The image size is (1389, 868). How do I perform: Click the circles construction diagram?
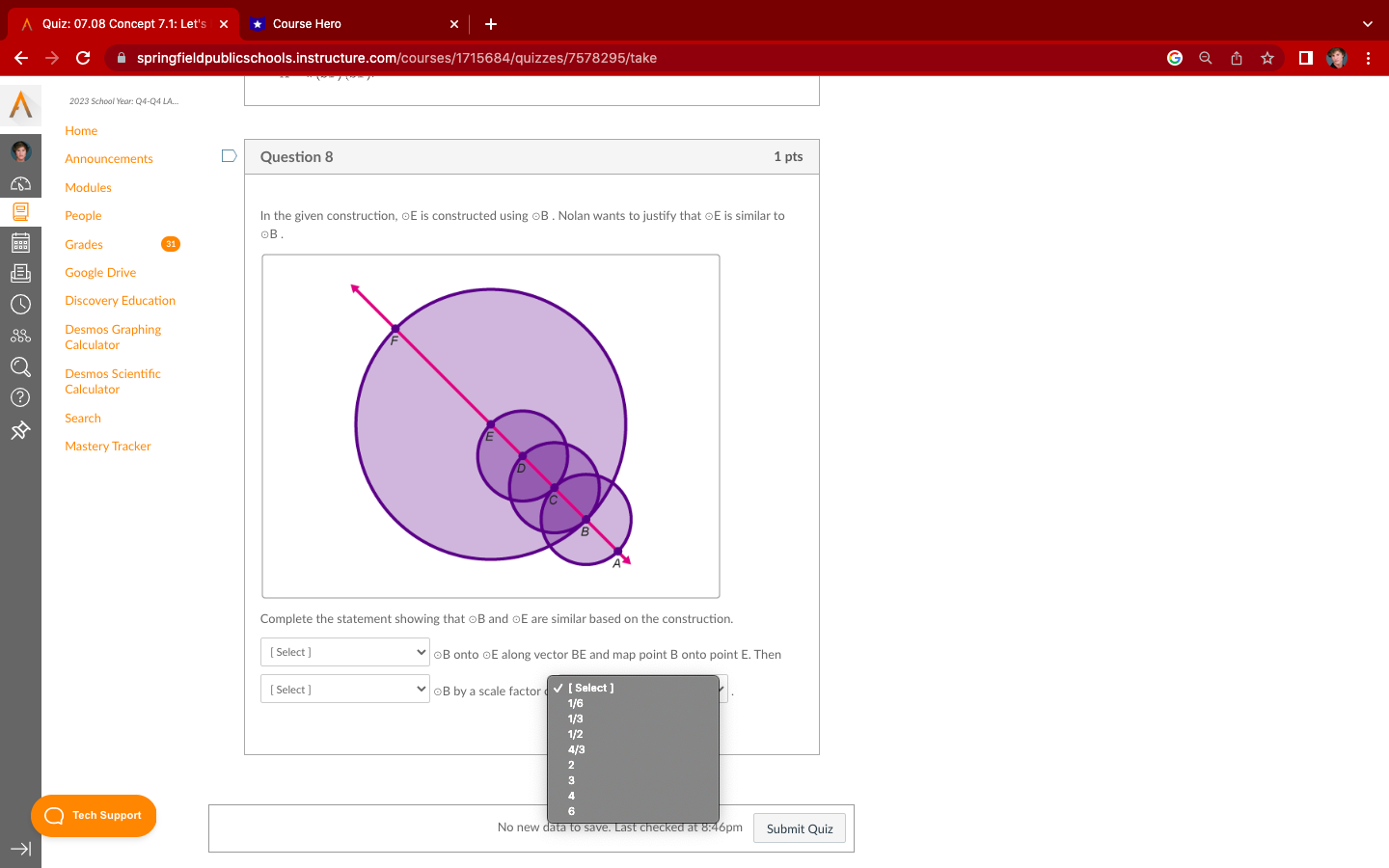tap(491, 426)
